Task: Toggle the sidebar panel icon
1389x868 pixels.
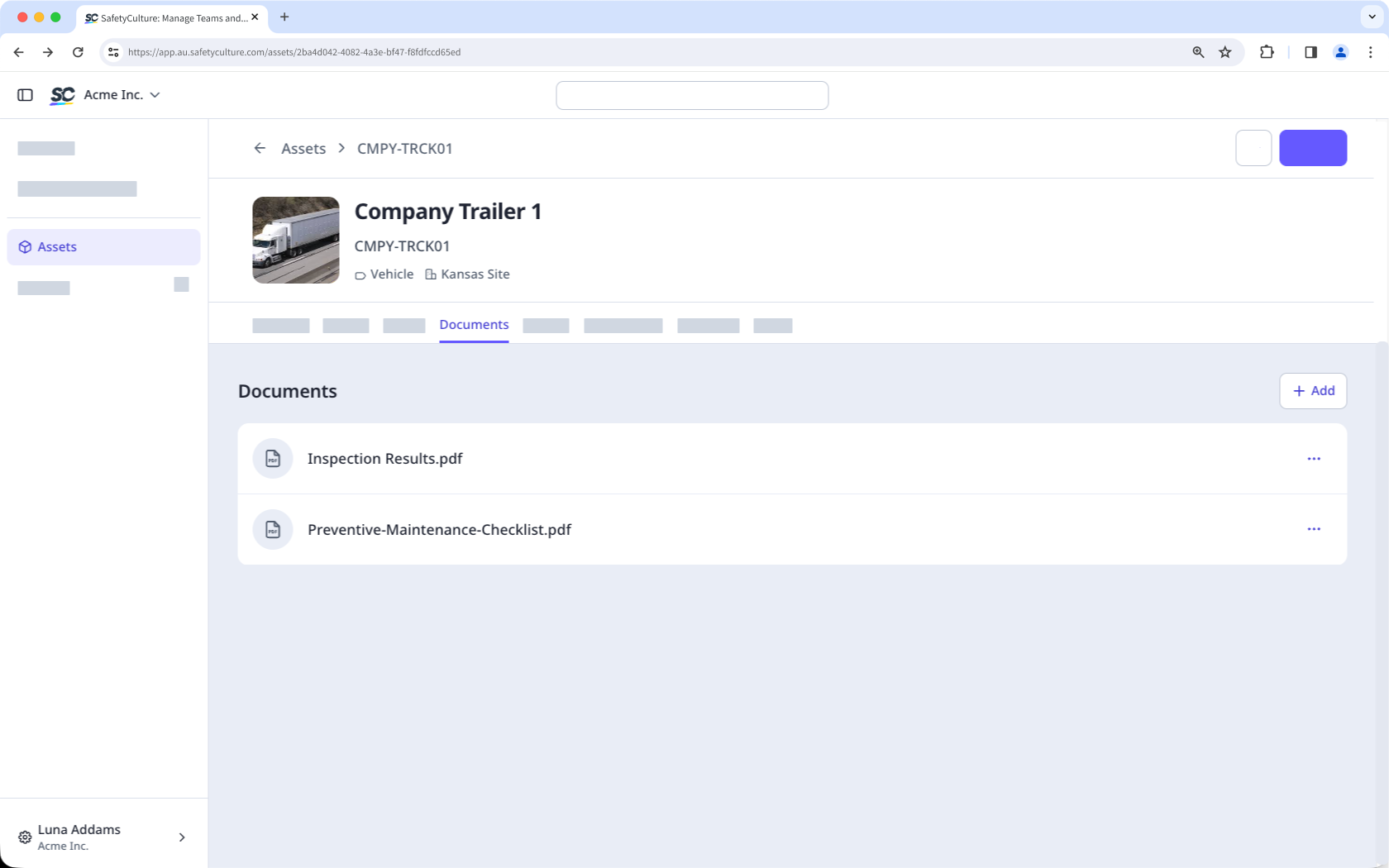Action: pos(25,95)
